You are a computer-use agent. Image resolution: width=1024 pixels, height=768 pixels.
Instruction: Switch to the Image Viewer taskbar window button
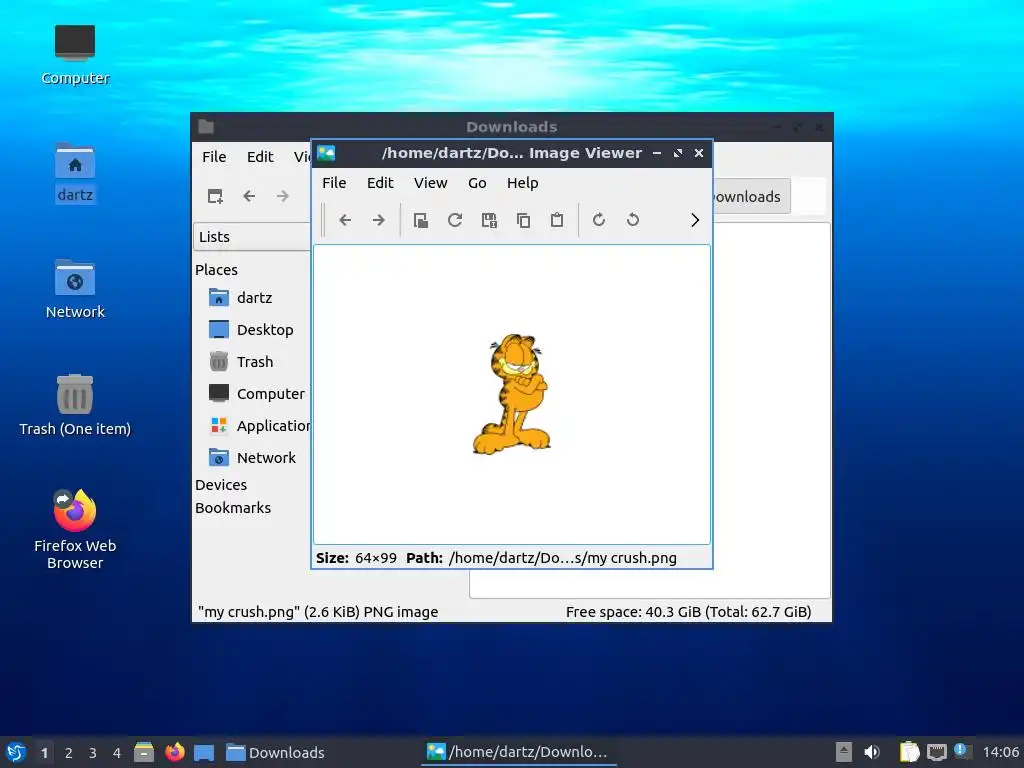[x=519, y=752]
